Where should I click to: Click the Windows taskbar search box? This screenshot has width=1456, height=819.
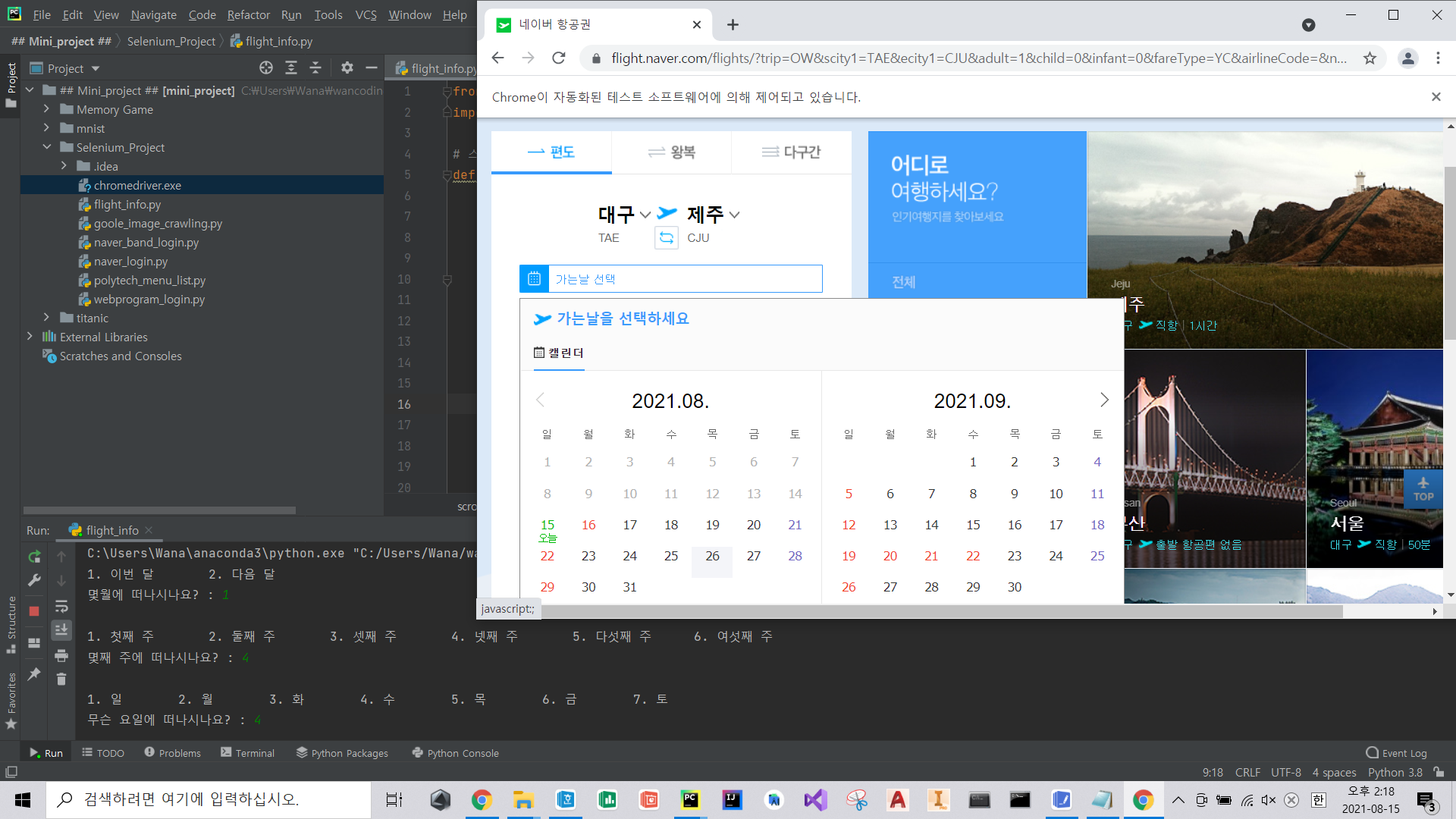[x=209, y=800]
